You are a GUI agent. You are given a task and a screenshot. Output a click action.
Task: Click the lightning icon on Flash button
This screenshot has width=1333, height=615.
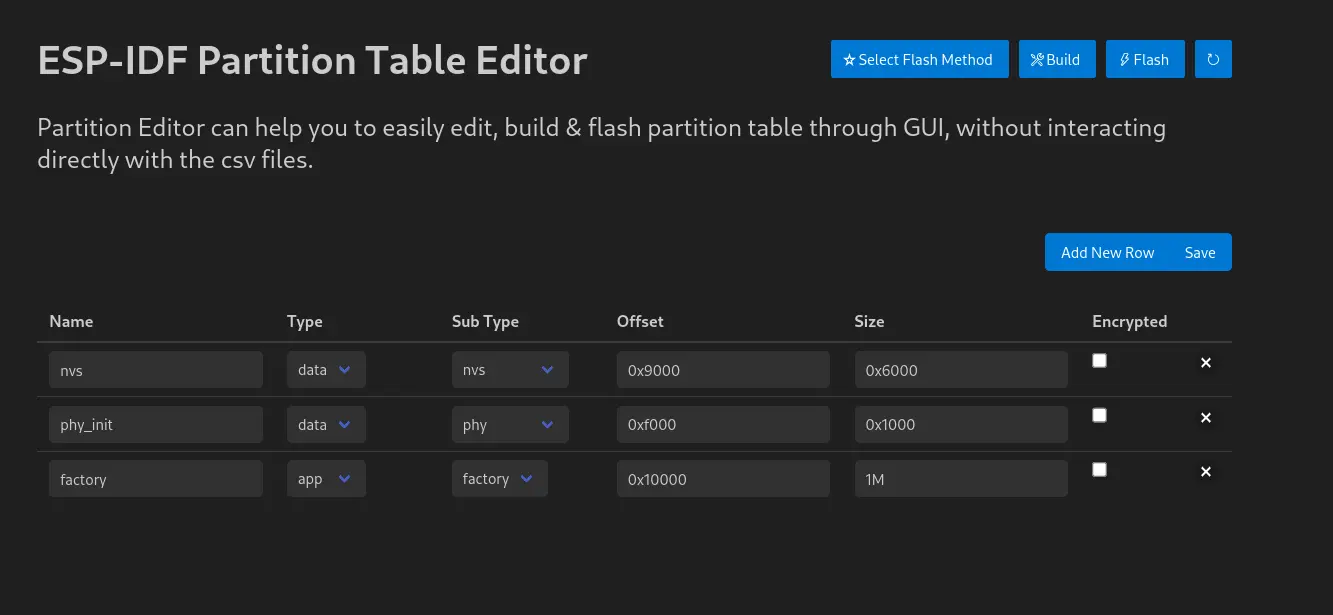pos(1127,59)
